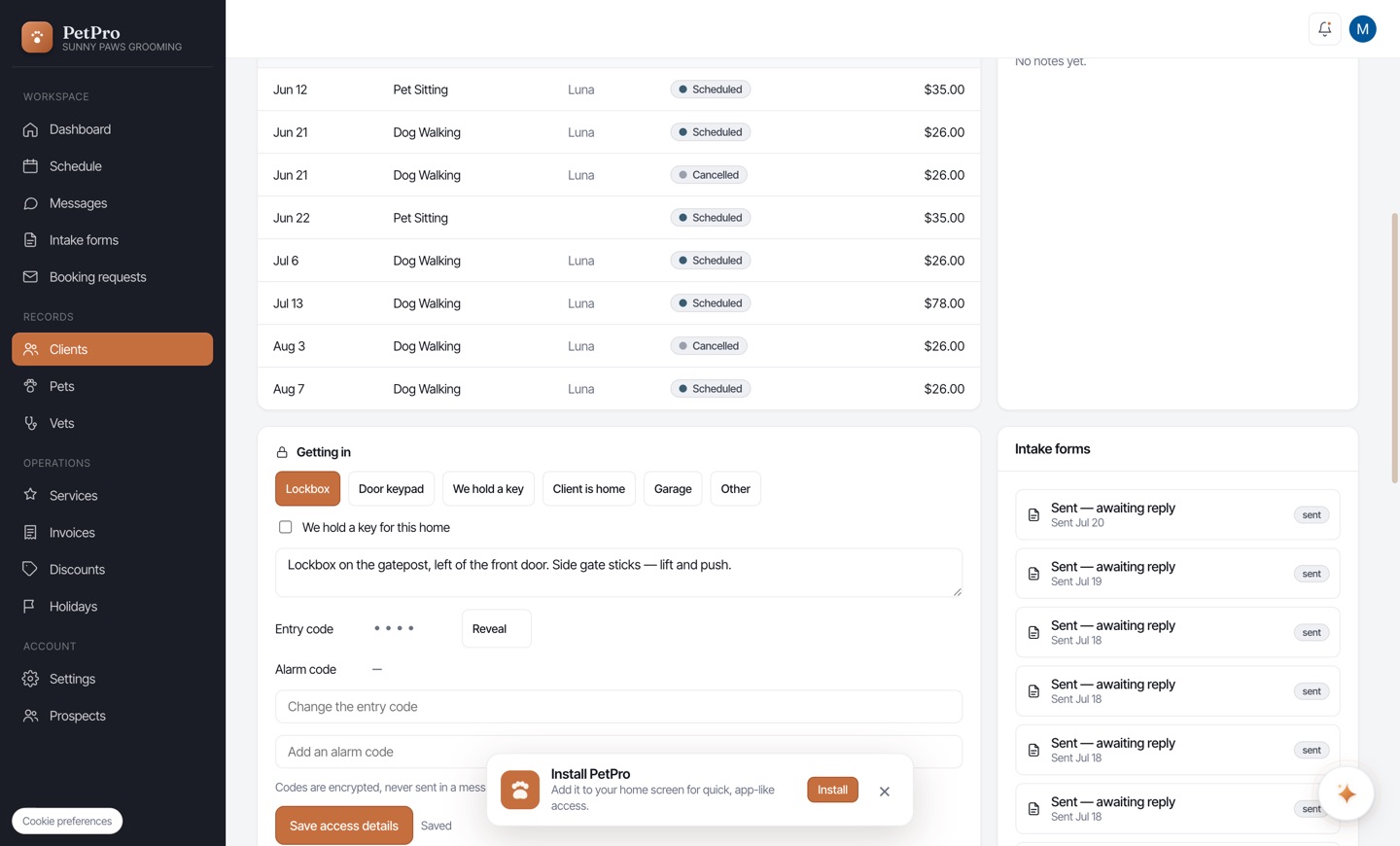Screen dimensions: 1400x846
Task: Click the document icon on Sent Jul 19 form
Action: pyautogui.click(x=1033, y=574)
